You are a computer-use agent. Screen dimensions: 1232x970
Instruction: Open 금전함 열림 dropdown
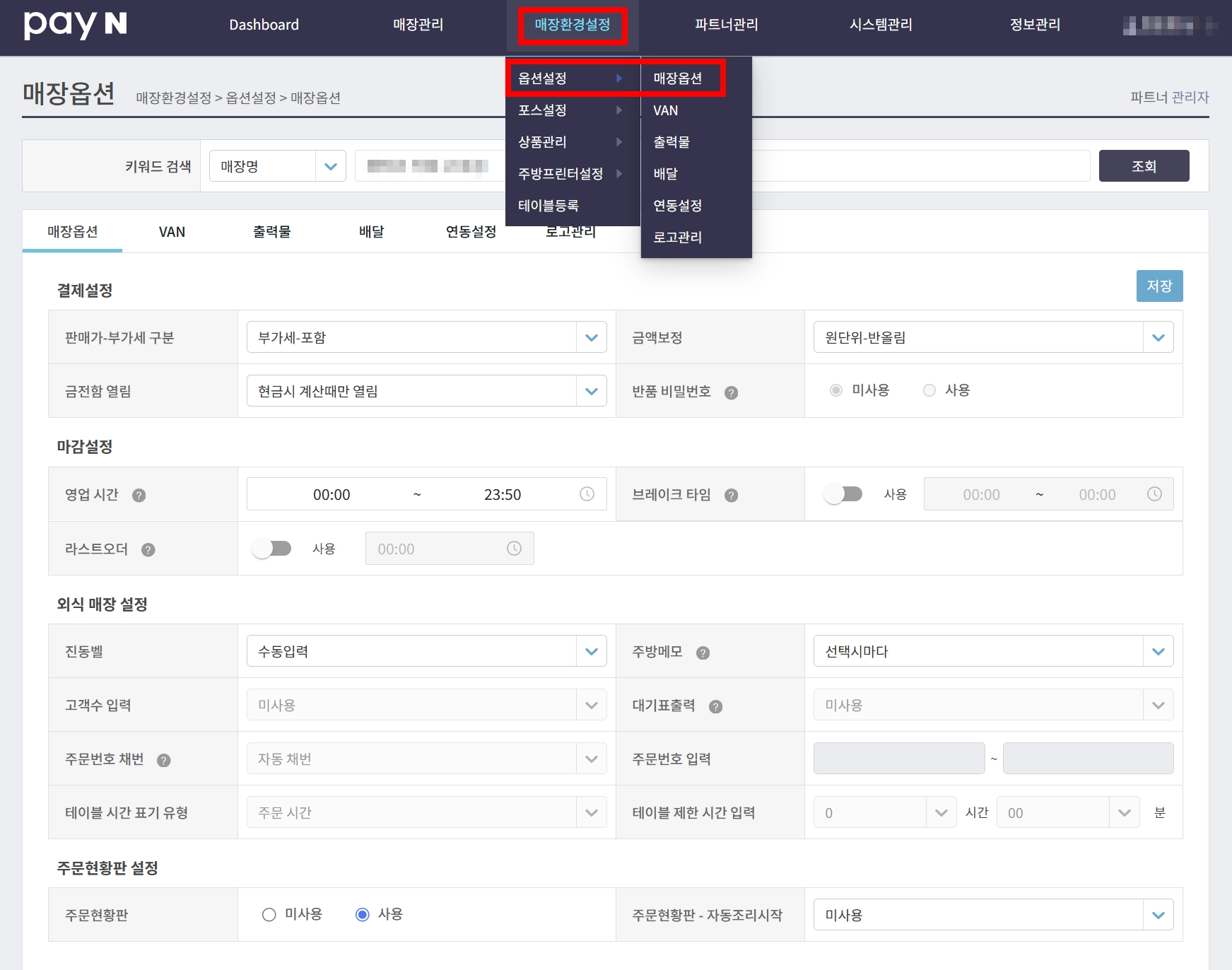tap(427, 391)
